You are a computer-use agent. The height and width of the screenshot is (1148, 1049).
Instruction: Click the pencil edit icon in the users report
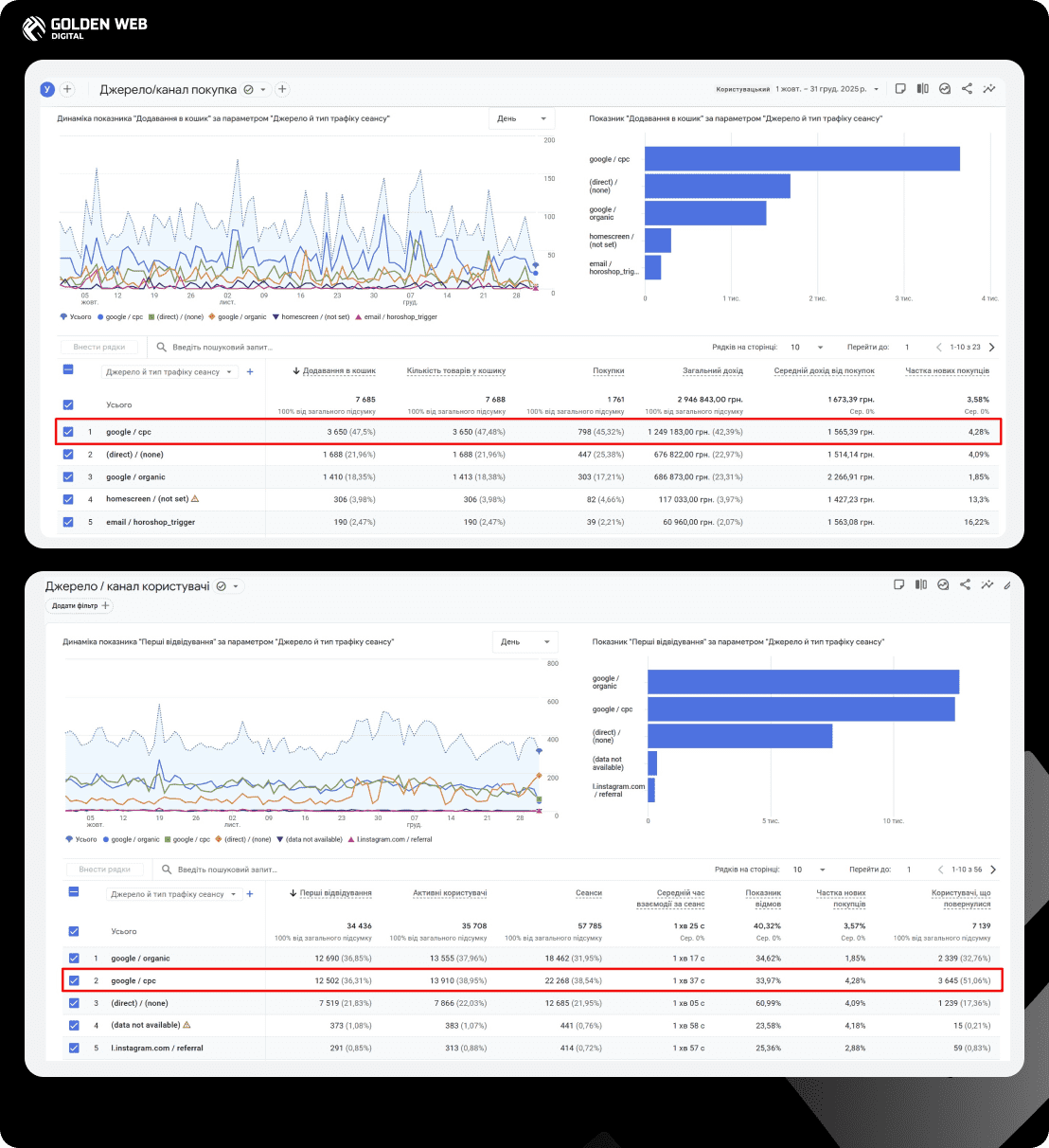pyautogui.click(x=1007, y=585)
